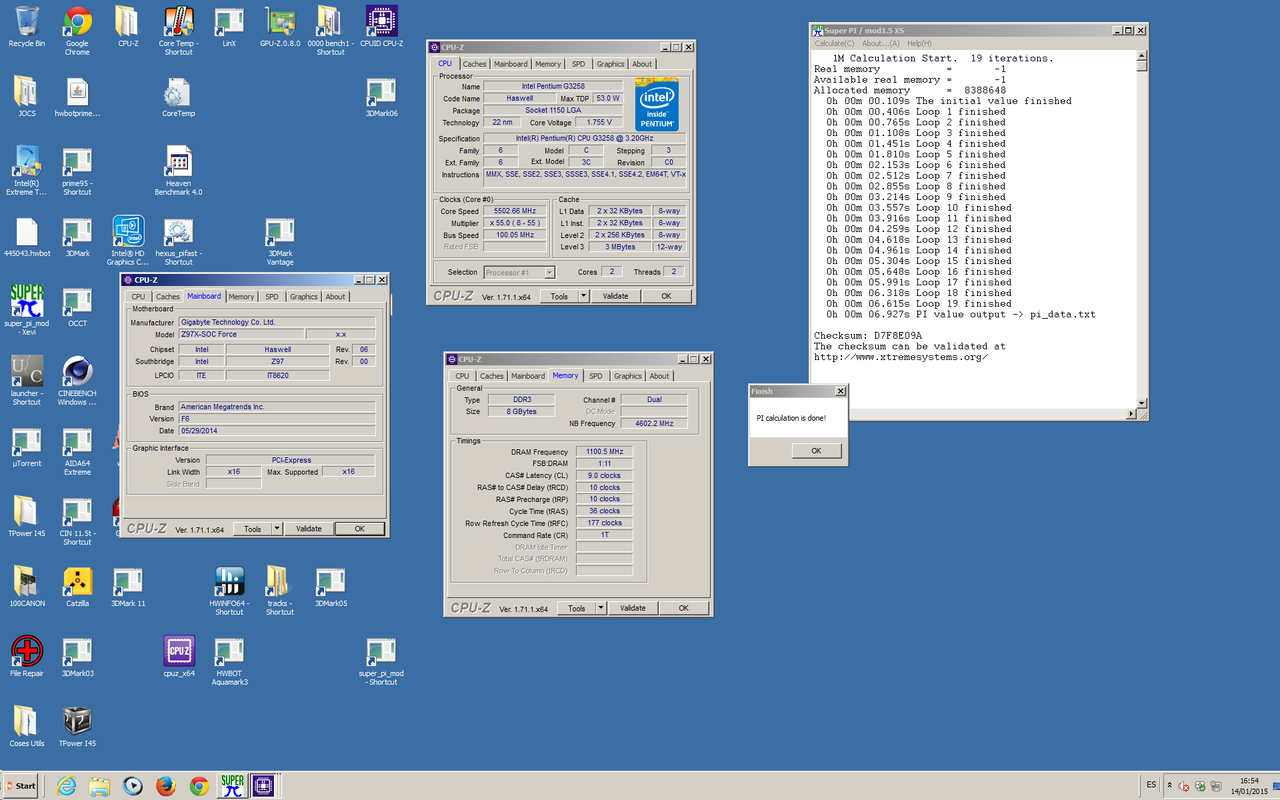Click the Checksum: D7F8E09A line
This screenshot has width=1280, height=800.
point(868,336)
